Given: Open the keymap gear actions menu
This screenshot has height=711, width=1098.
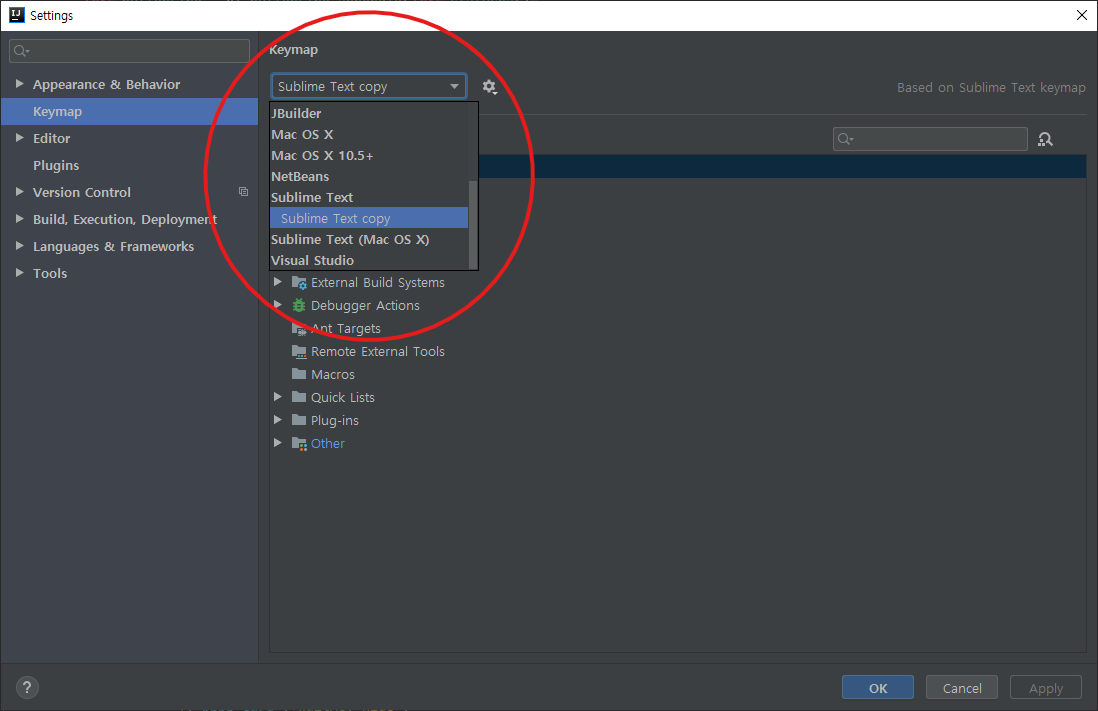Looking at the screenshot, I should pyautogui.click(x=489, y=87).
